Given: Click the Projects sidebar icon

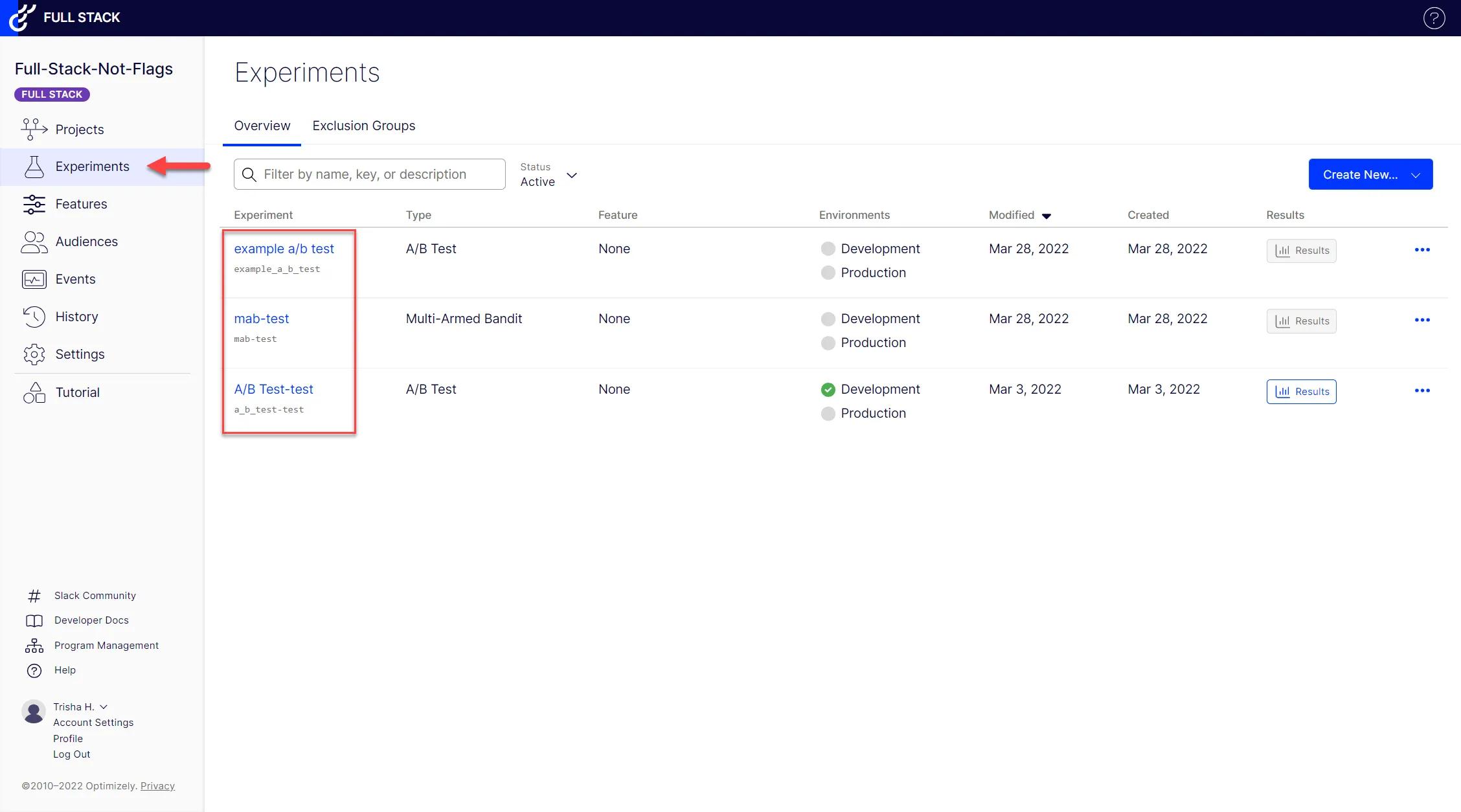Looking at the screenshot, I should 34,130.
